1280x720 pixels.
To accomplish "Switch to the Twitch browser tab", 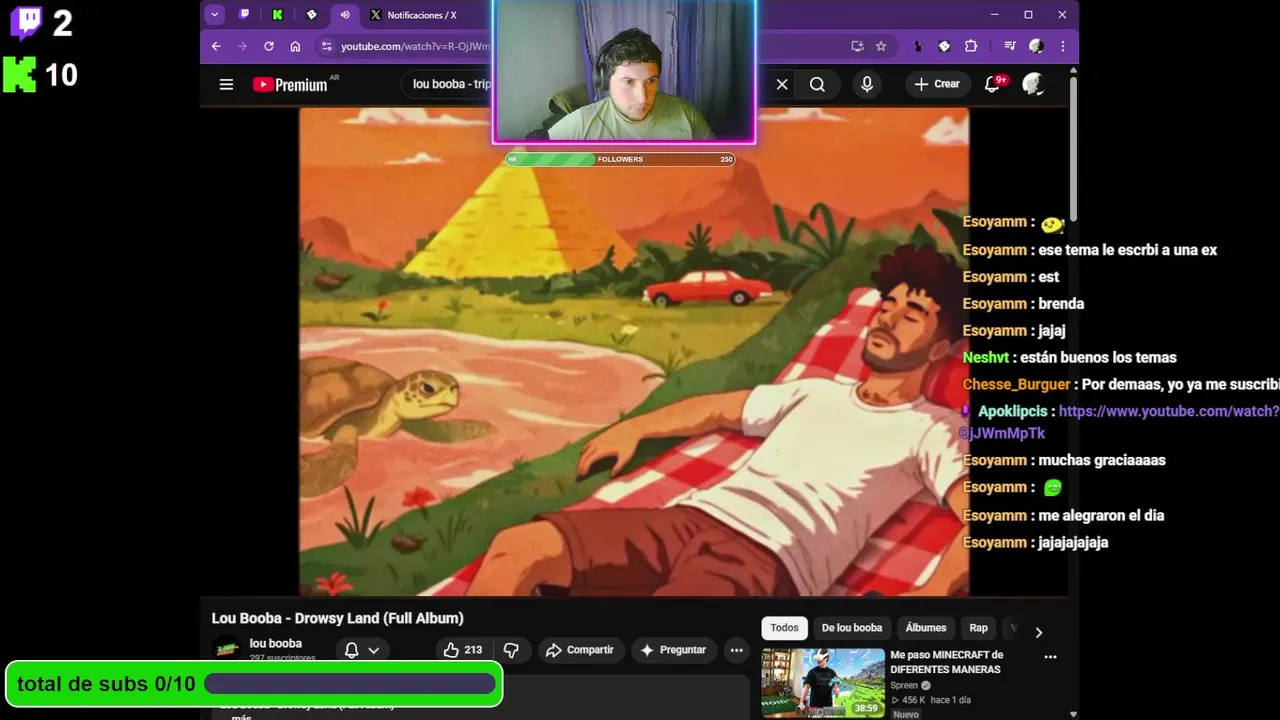I will point(245,15).
